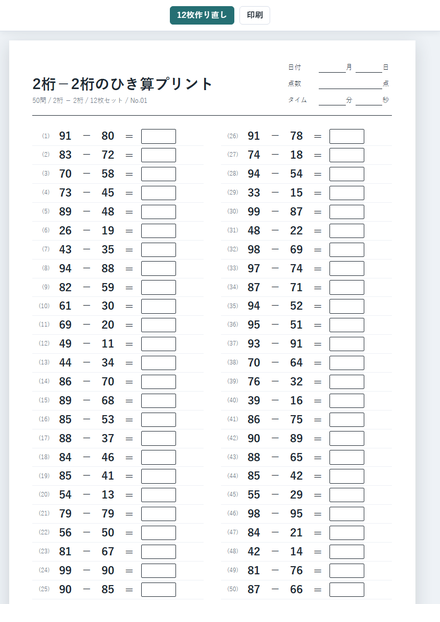Select answer box for 79 − 79
The image size is (440, 622).
coord(158,514)
